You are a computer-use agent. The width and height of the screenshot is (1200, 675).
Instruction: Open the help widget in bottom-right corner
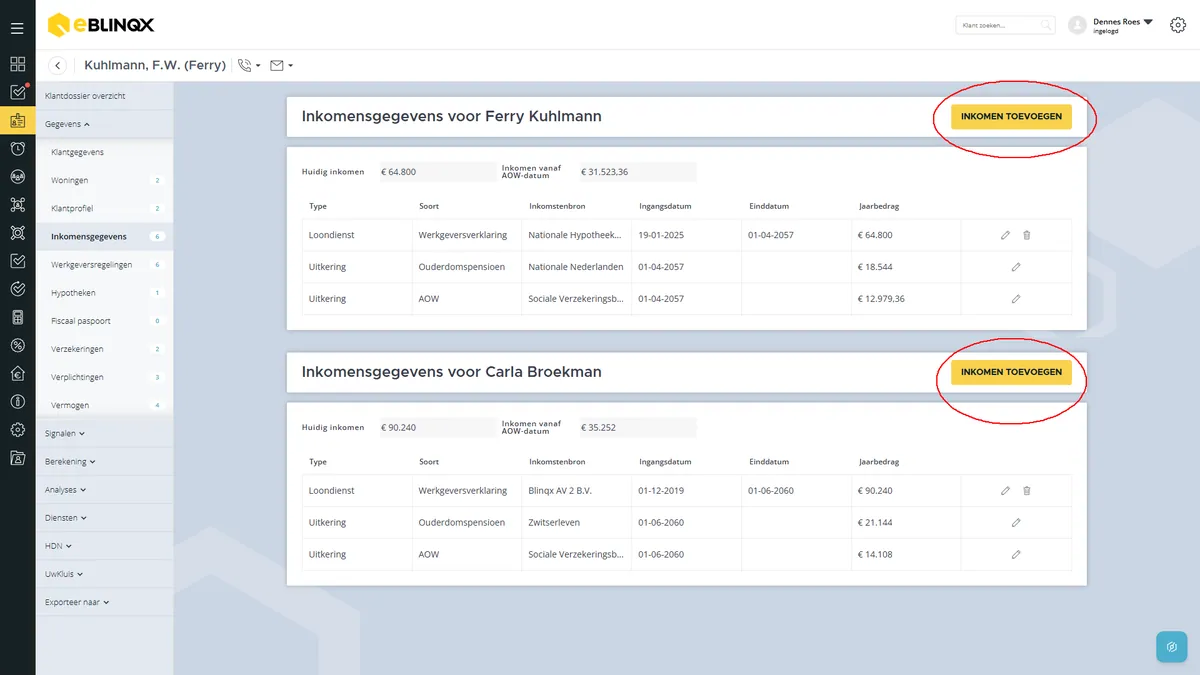pyautogui.click(x=1172, y=647)
